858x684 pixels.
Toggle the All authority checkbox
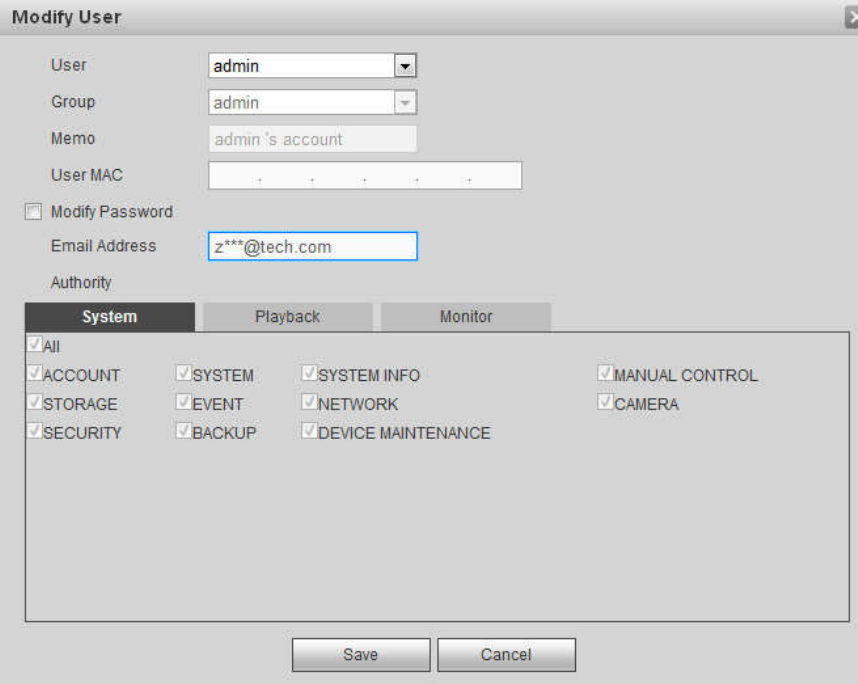[x=34, y=345]
